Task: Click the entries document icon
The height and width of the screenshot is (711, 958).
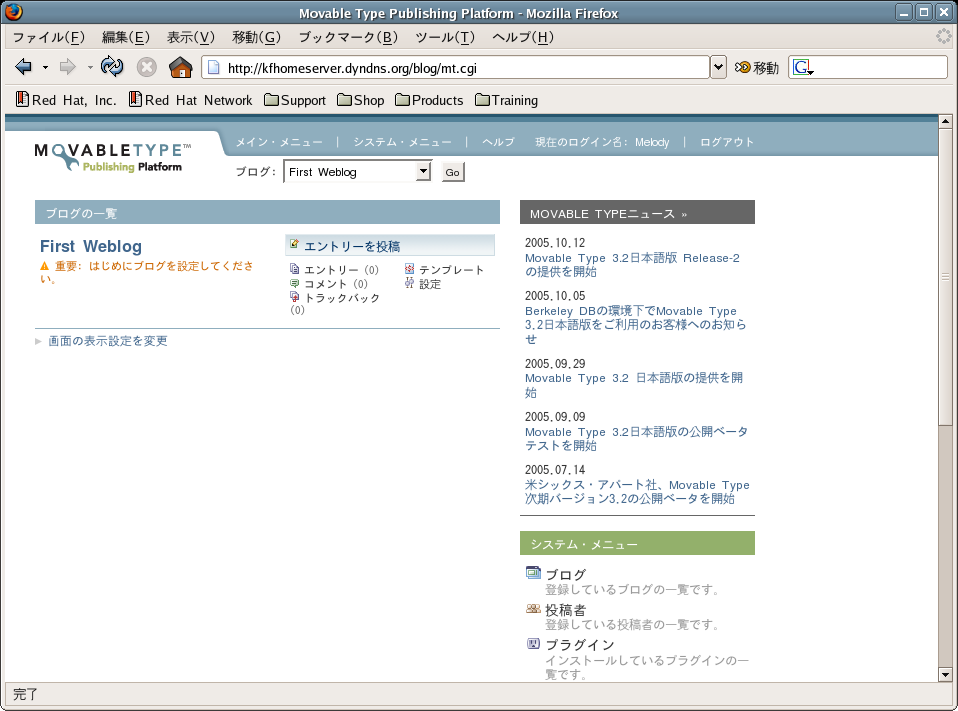Action: point(294,269)
